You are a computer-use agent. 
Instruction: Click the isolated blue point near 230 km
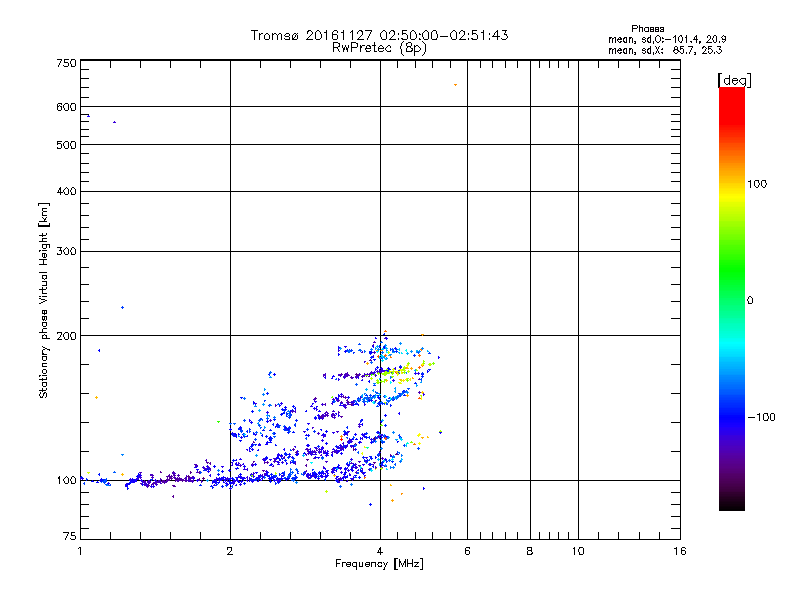[122, 308]
